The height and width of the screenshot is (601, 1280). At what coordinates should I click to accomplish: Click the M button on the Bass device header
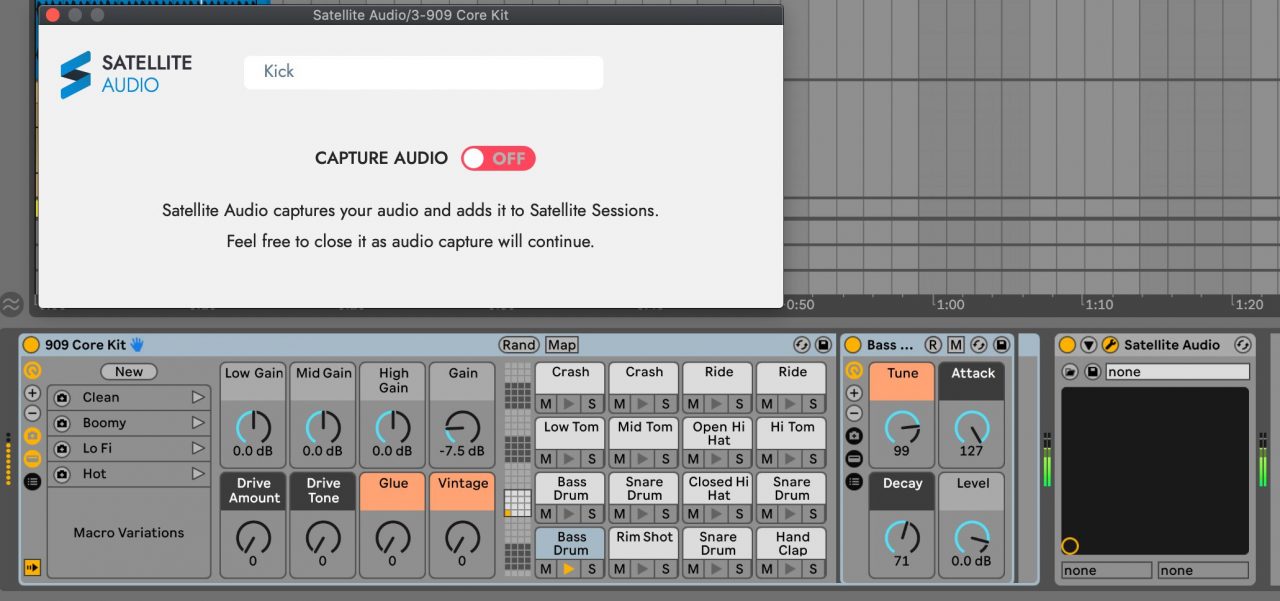coord(956,345)
